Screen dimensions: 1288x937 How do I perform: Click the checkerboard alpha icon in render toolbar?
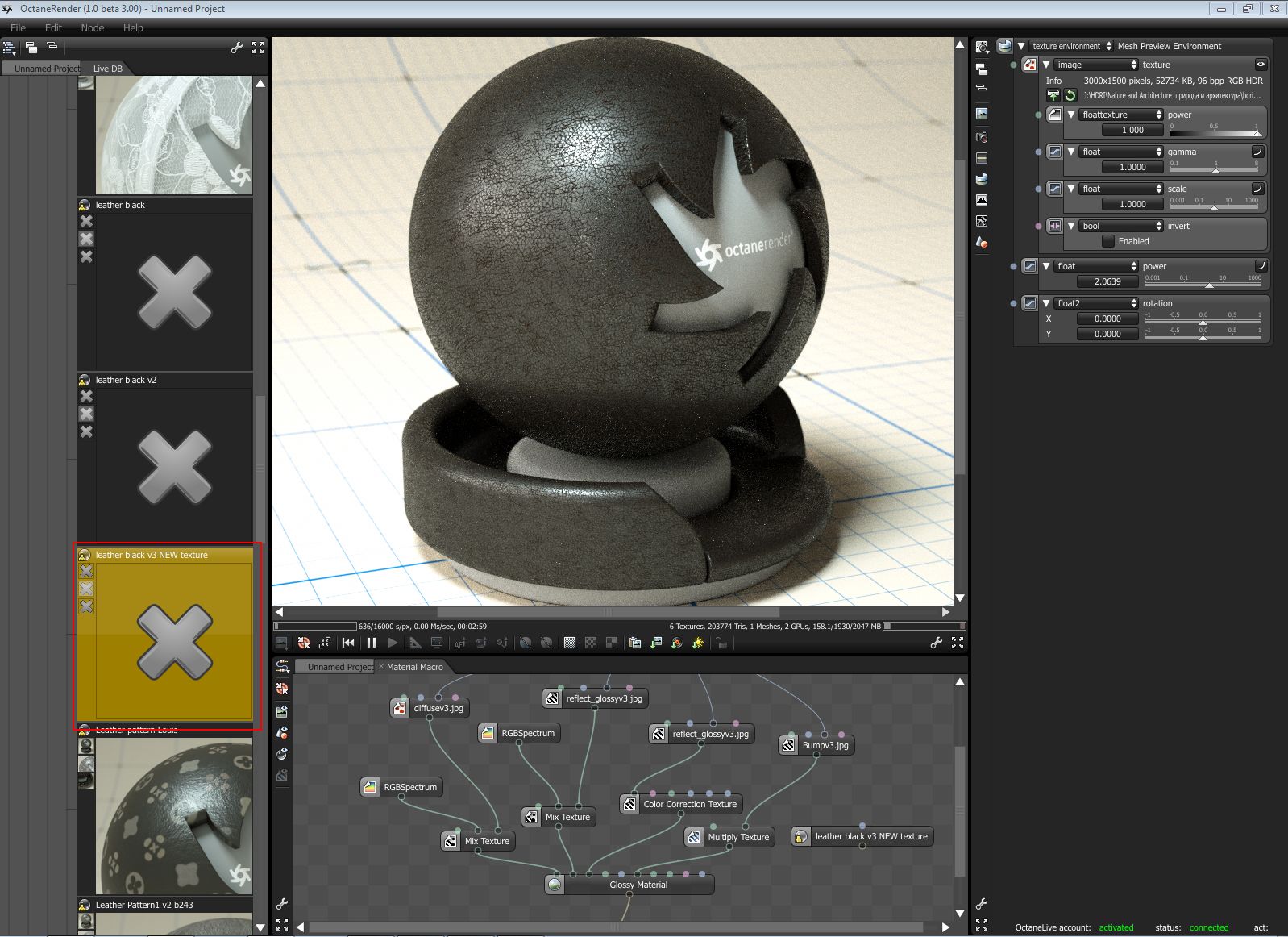coord(591,643)
